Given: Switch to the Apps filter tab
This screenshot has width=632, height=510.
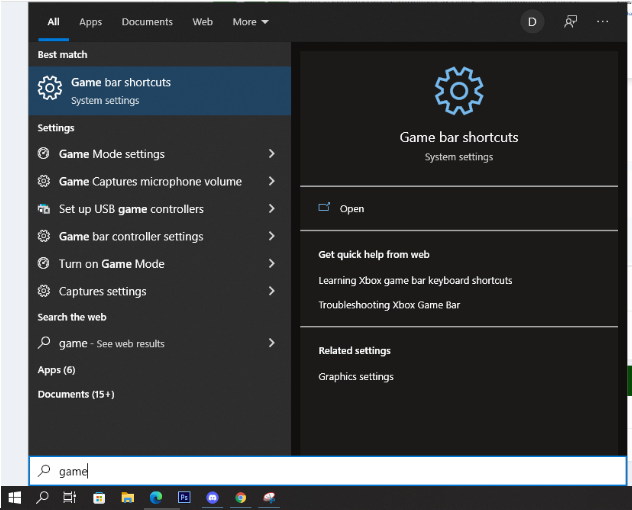Looking at the screenshot, I should tap(90, 22).
